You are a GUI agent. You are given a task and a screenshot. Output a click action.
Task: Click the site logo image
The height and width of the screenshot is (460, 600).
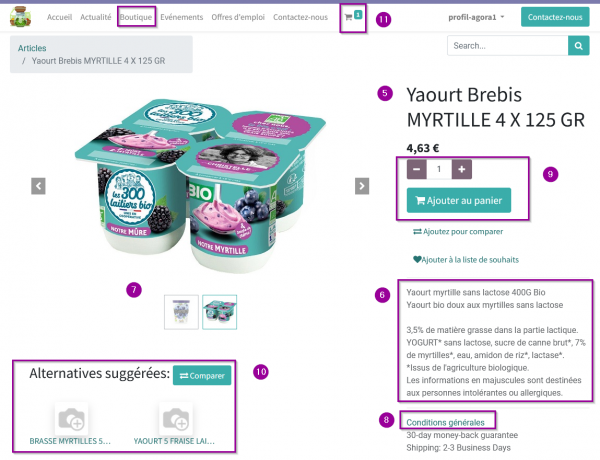click(x=21, y=16)
